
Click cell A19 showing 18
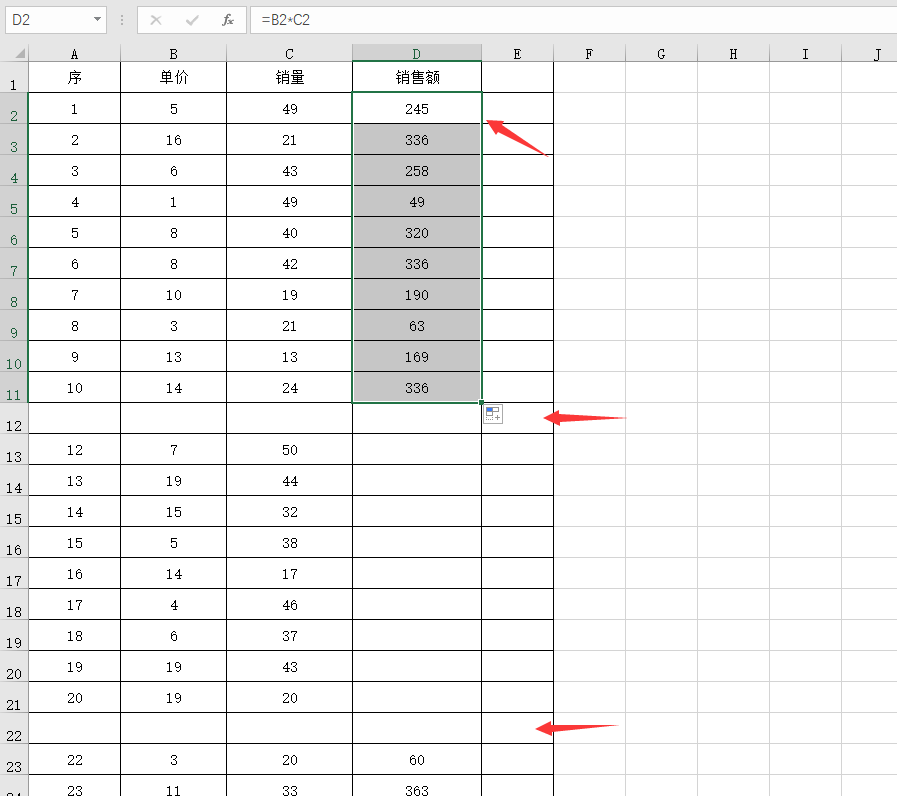74,636
